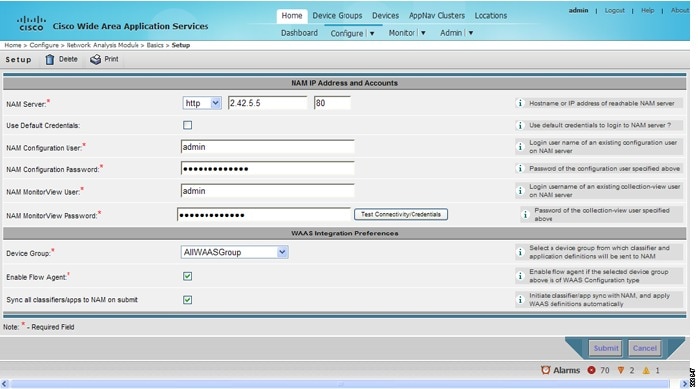This screenshot has height=389, width=698.
Task: Click the Network Analysis Module breadcrumb
Action: 102,45
